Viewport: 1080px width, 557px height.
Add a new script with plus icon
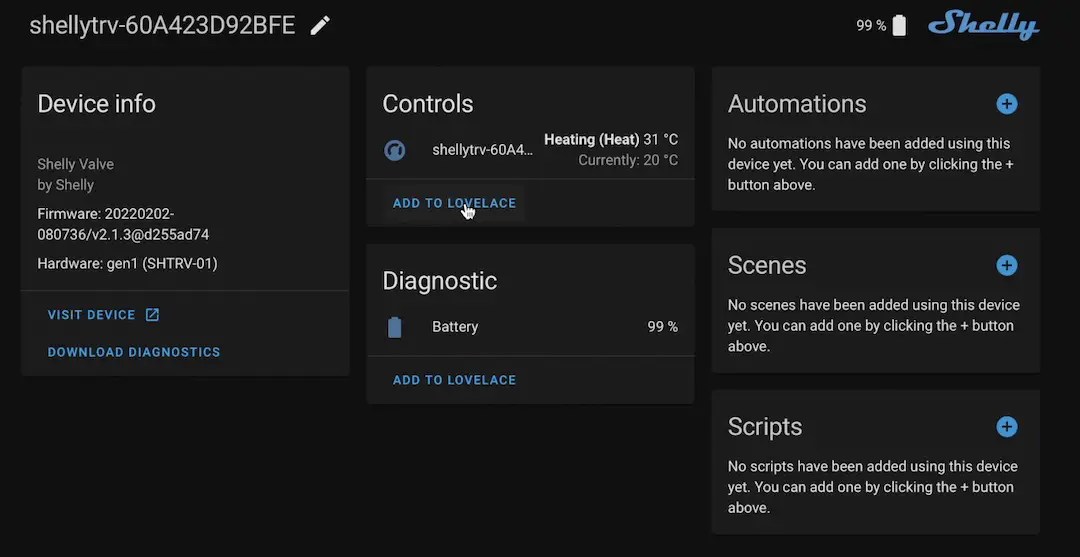(x=1007, y=427)
